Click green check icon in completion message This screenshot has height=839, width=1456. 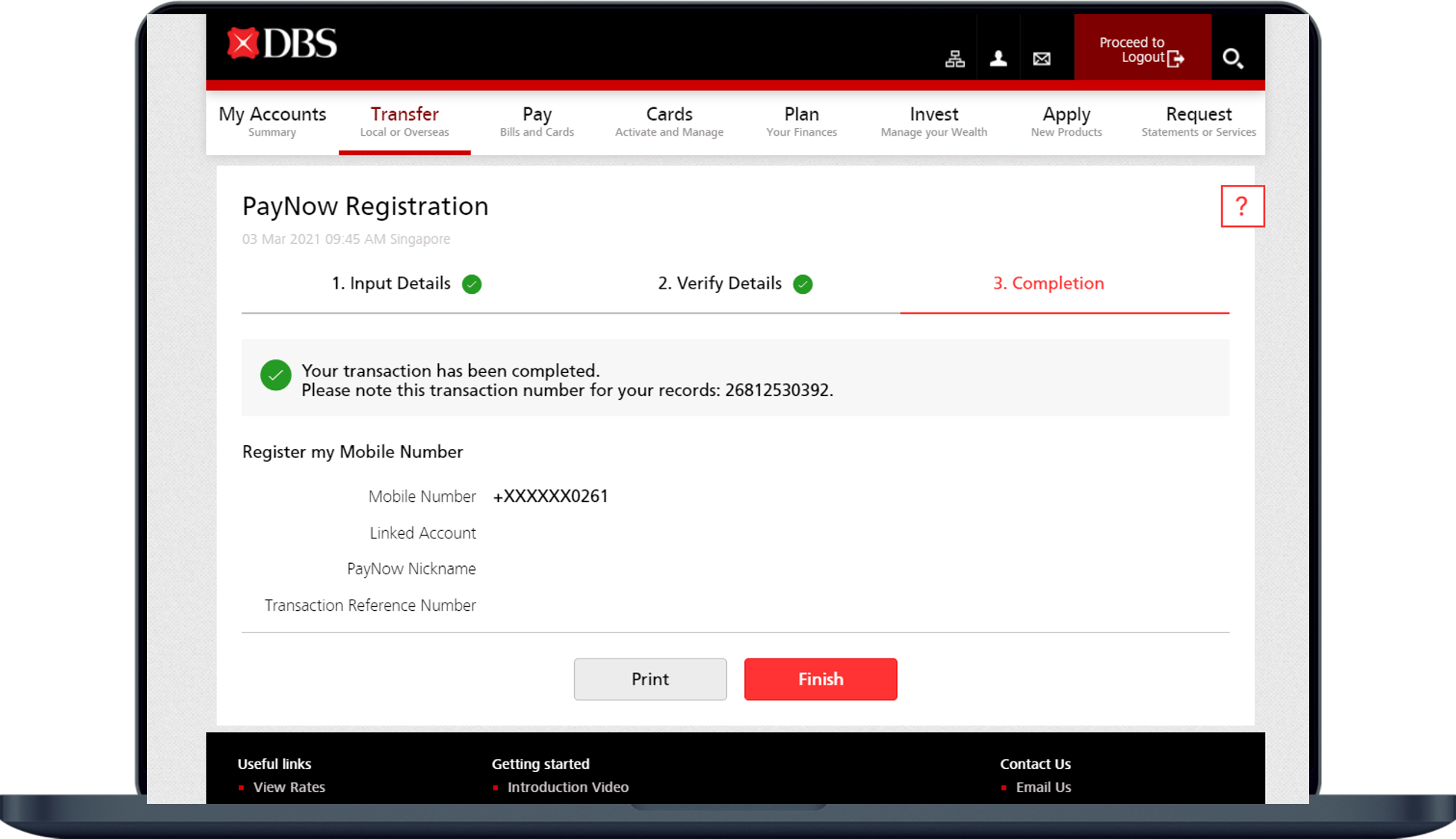tap(276, 375)
